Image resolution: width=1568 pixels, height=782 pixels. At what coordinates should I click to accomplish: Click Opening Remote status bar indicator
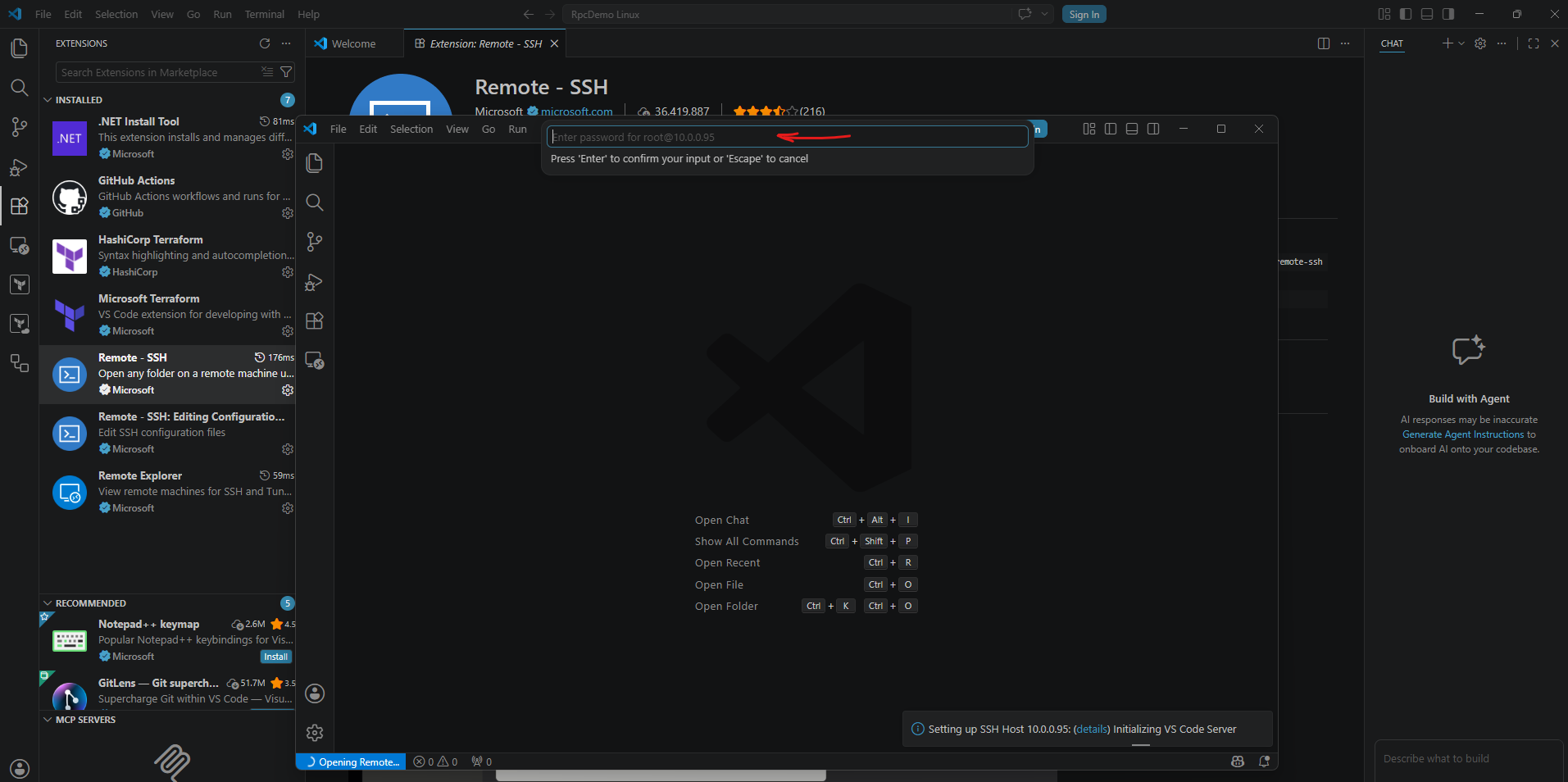click(351, 762)
